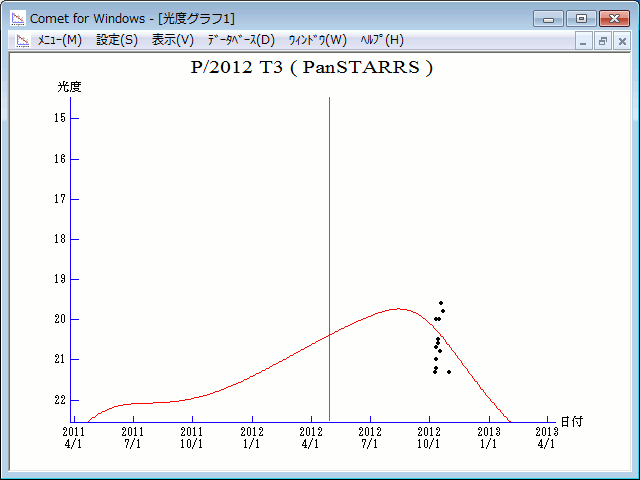Click the 2012 7/1 date tick label
This screenshot has height=480, width=640.
[371, 437]
